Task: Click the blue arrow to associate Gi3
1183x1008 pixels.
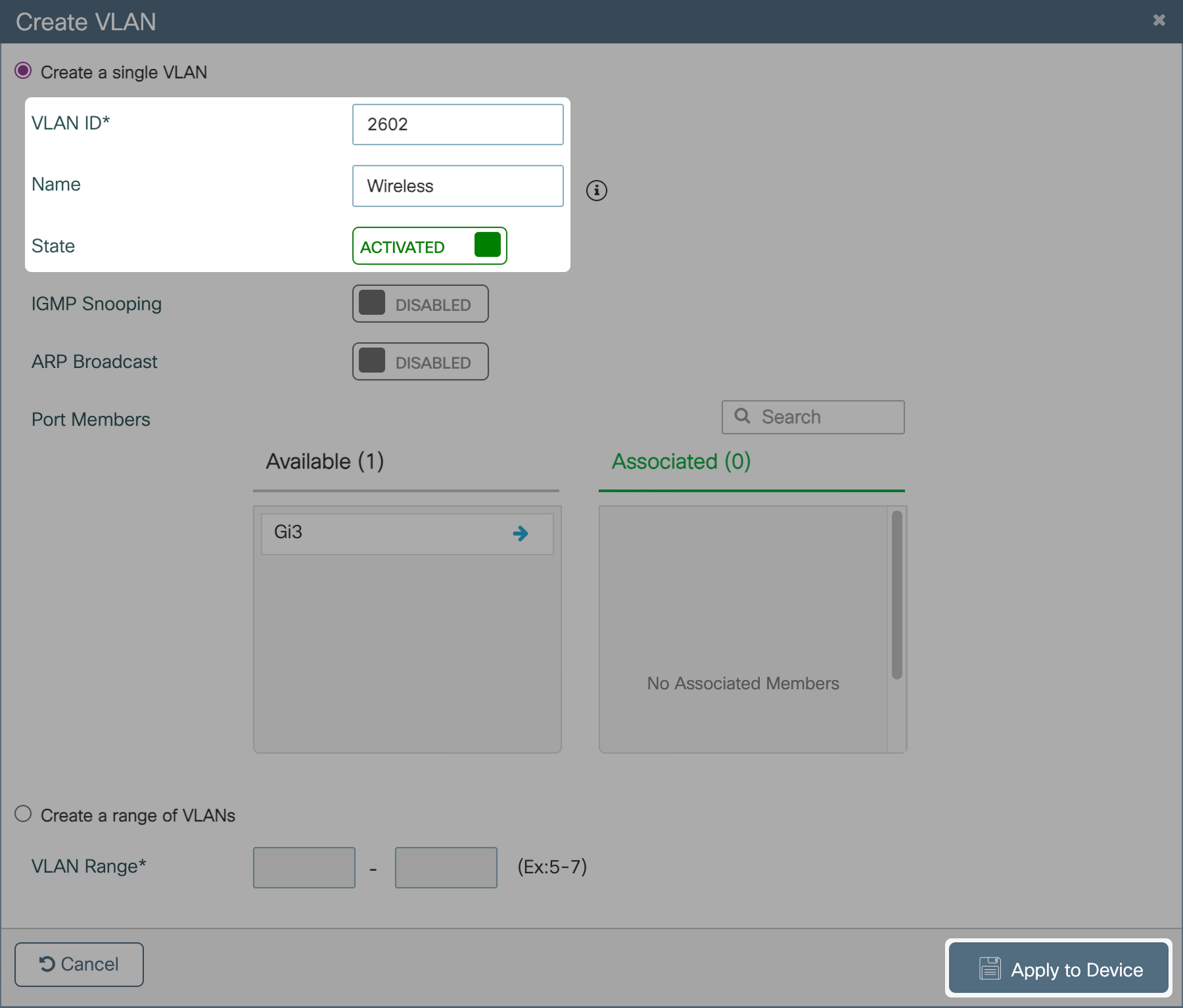Action: 521,534
